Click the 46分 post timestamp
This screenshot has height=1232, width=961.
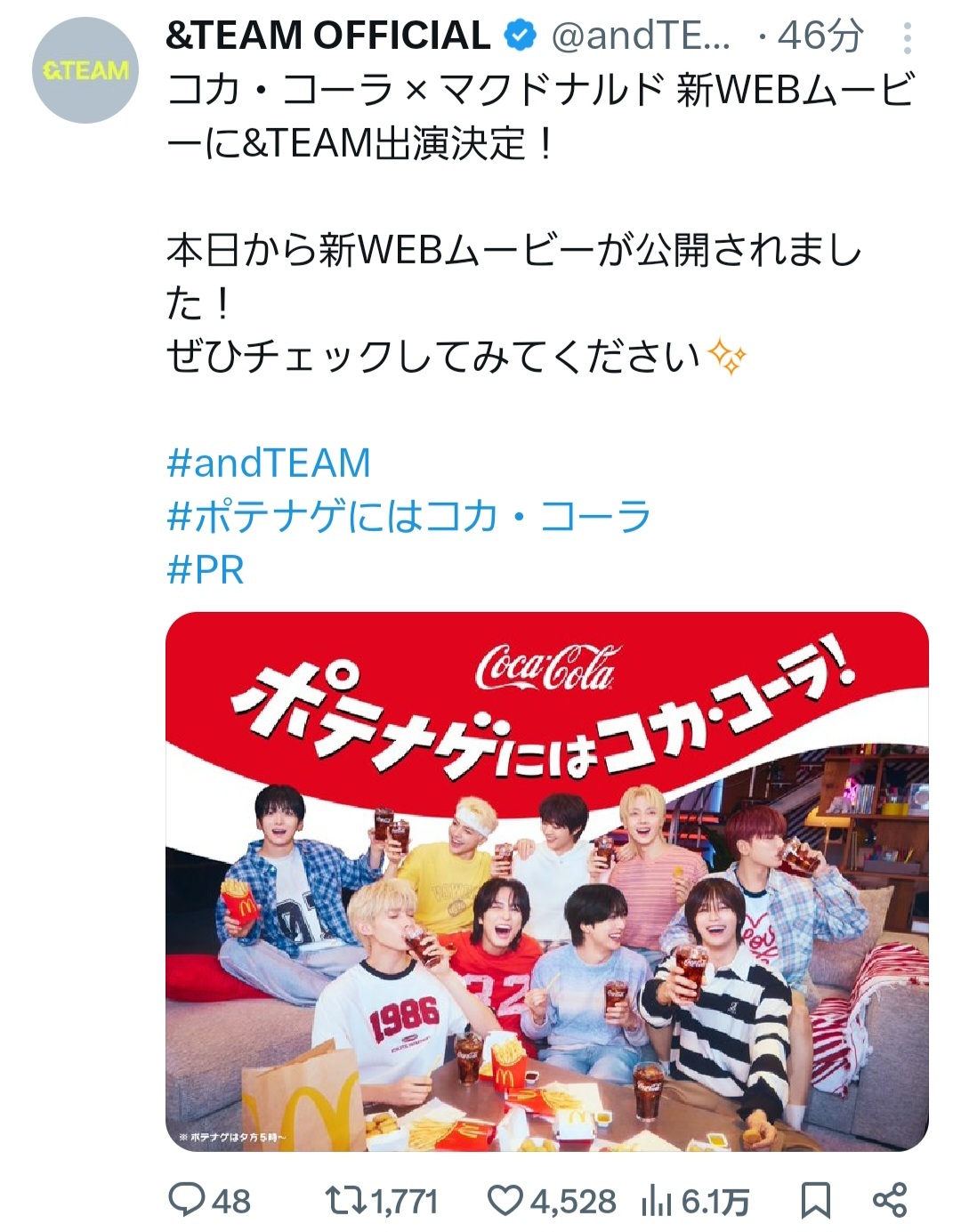point(820,36)
